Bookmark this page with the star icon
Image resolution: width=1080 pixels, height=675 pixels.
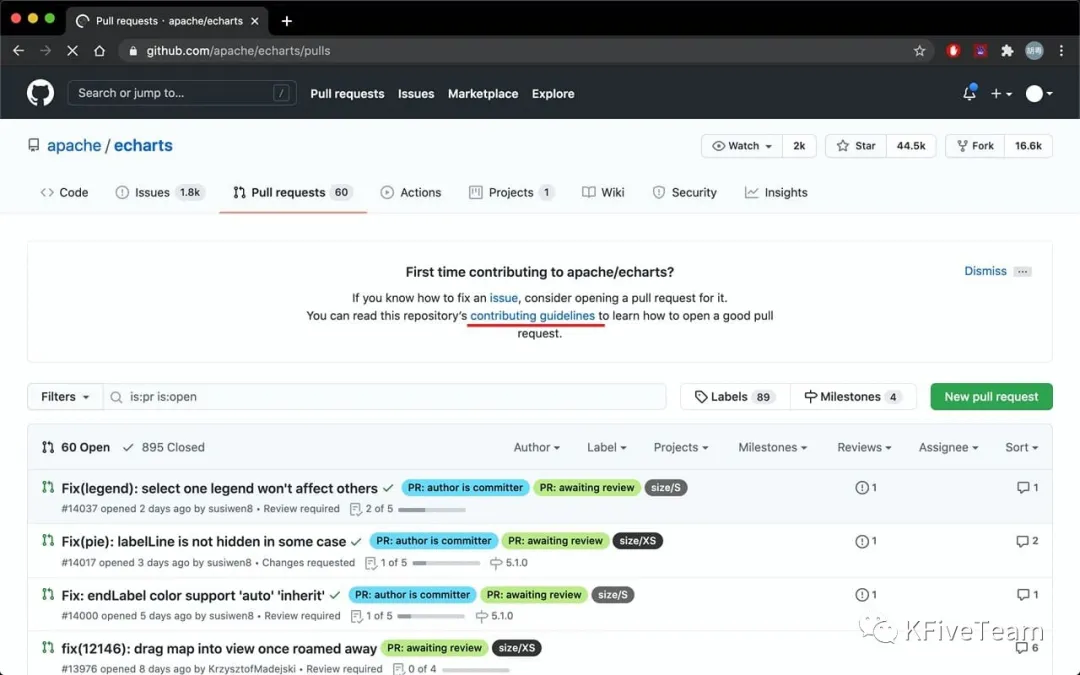point(919,51)
